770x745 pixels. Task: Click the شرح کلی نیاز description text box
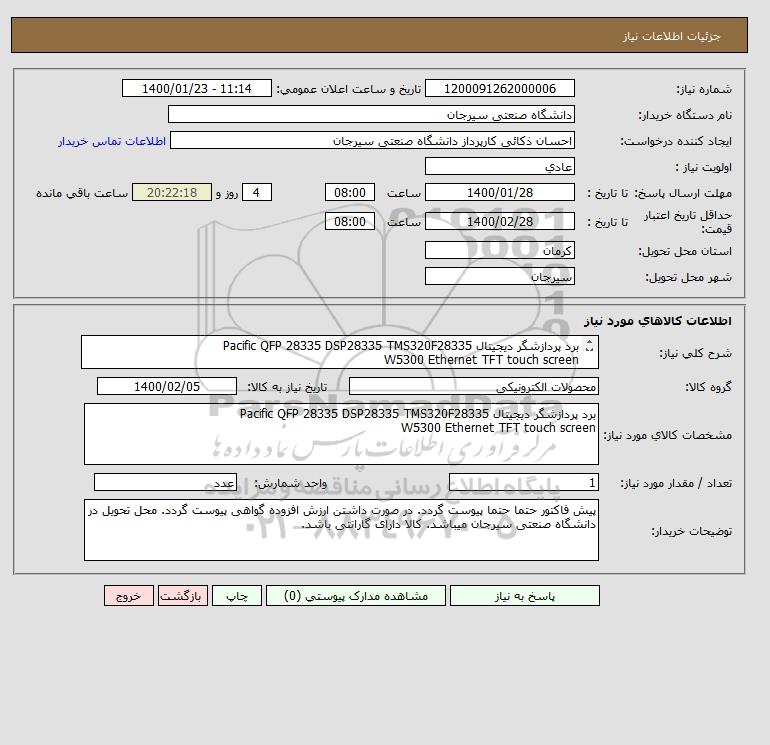340,353
